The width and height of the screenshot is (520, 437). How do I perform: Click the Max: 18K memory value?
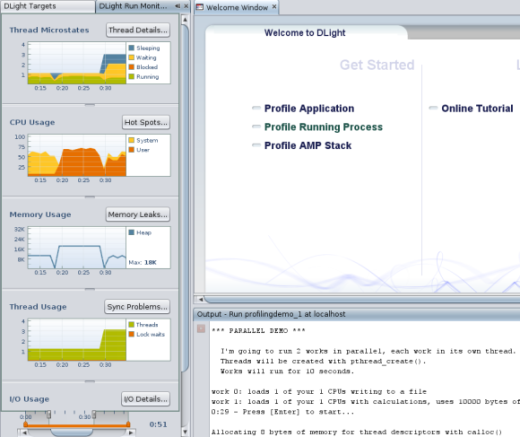pyautogui.click(x=143, y=262)
